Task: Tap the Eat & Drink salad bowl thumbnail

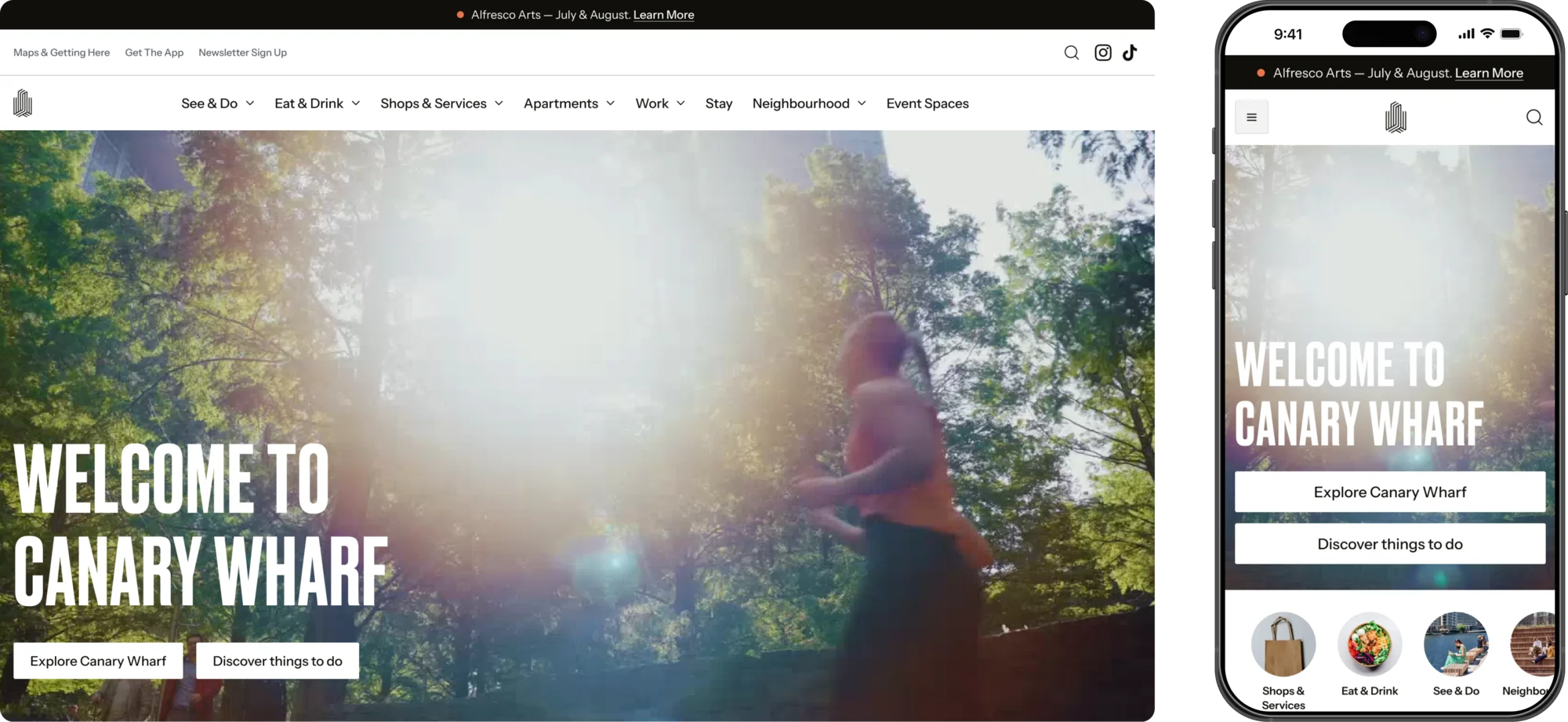Action: click(1370, 644)
